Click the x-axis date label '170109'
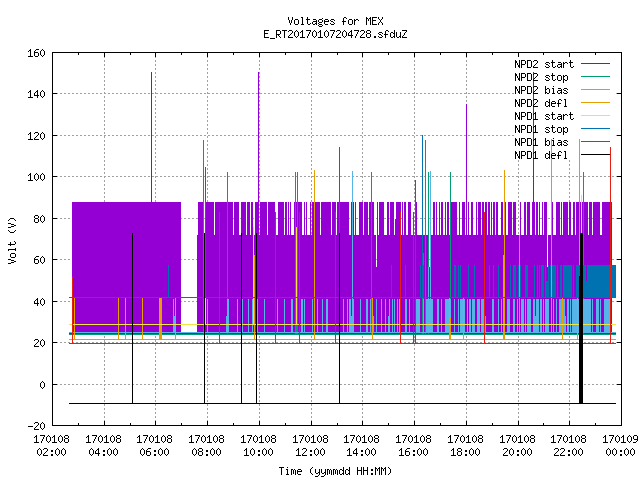 point(620,439)
